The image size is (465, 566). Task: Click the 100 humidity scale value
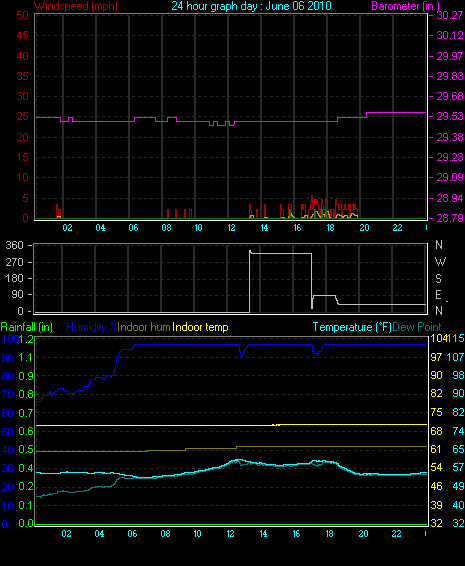(x=9, y=339)
